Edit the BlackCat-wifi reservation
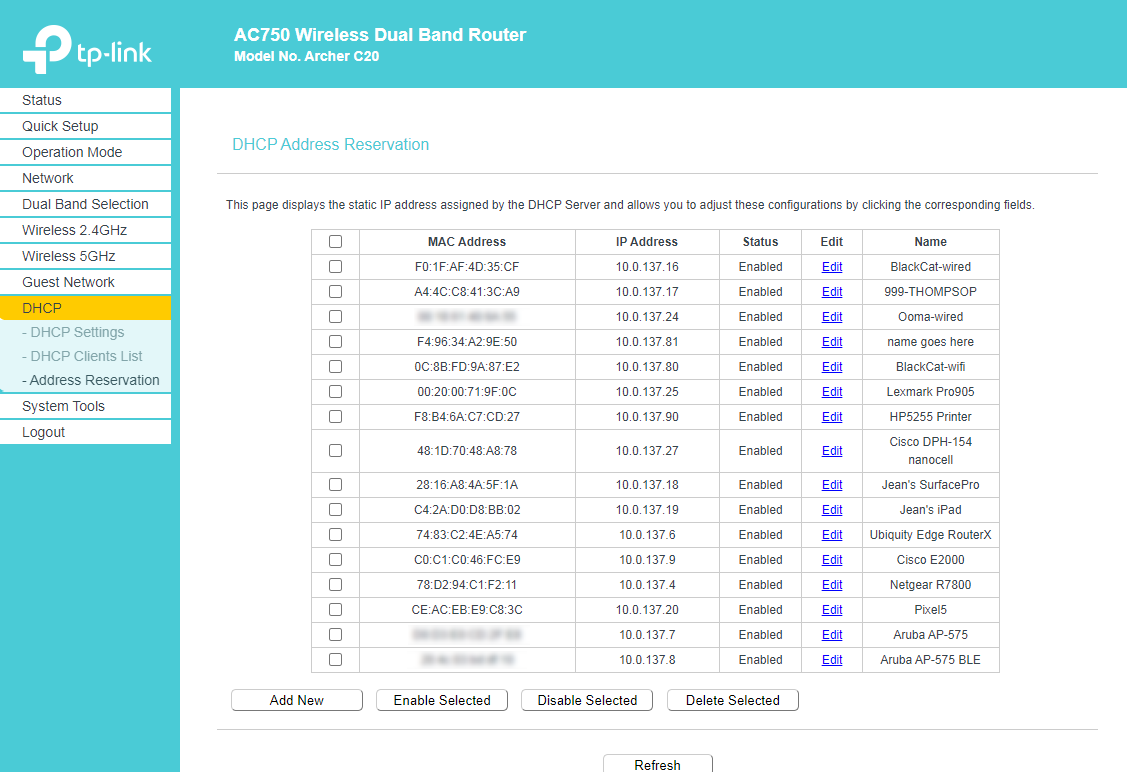This screenshot has height=772, width=1127. click(x=832, y=367)
